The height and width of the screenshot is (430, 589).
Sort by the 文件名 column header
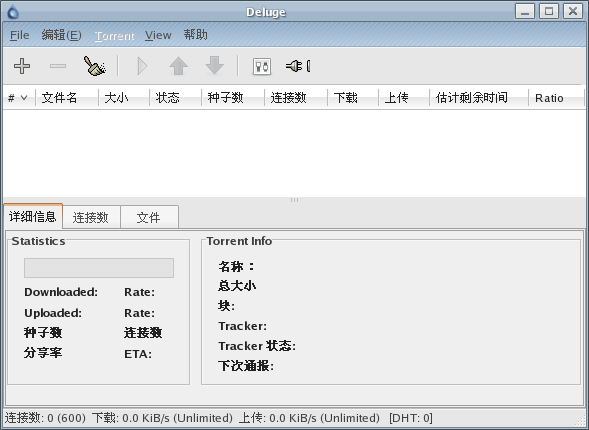(x=67, y=98)
